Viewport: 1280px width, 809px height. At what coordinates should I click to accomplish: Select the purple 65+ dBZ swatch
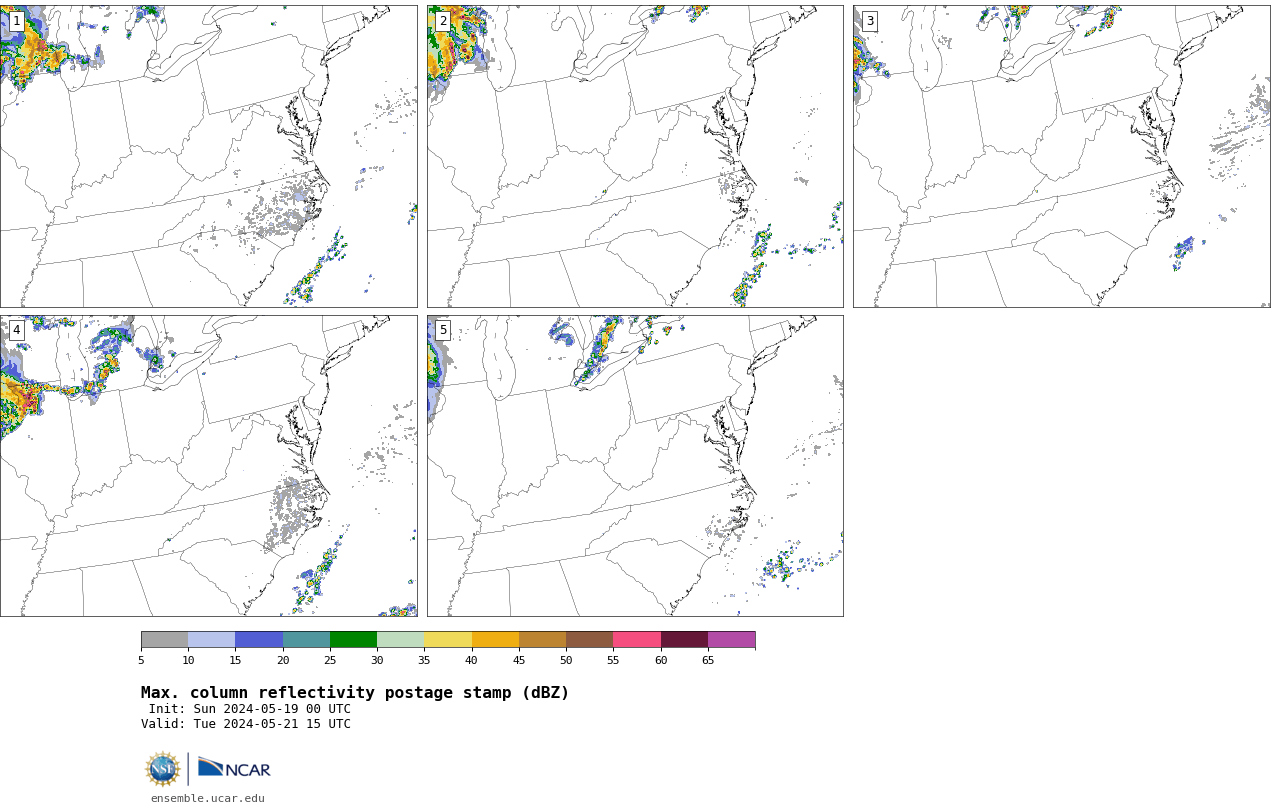coord(732,640)
